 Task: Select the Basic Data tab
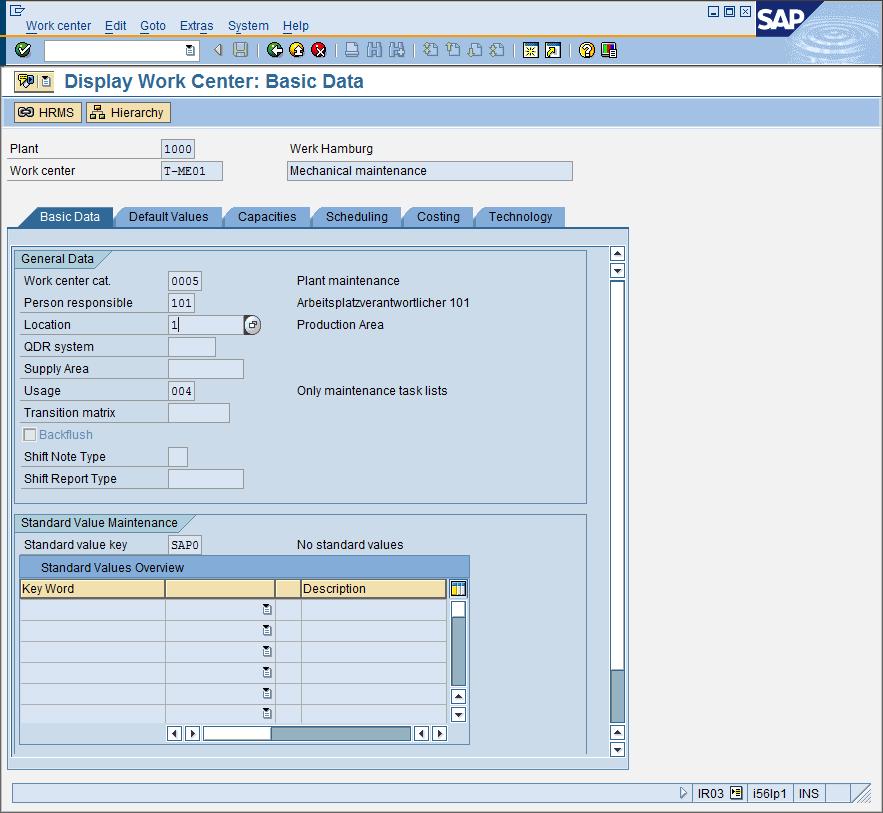point(69,217)
